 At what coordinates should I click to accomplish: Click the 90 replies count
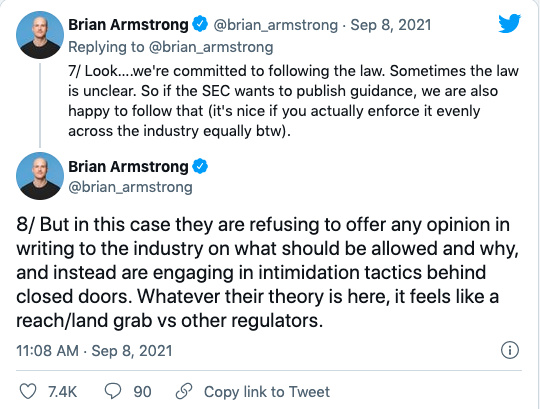coord(142,392)
